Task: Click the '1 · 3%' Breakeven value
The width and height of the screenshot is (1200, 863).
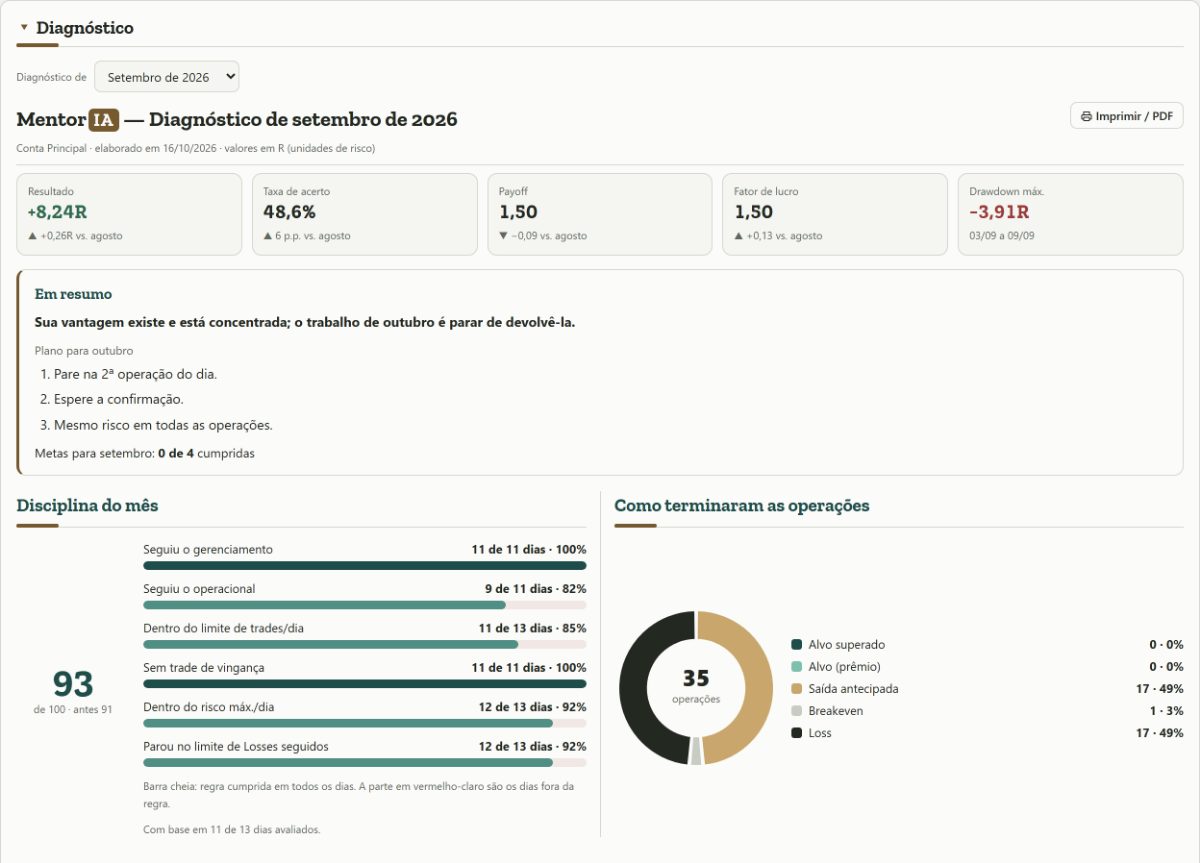Action: coord(1167,711)
